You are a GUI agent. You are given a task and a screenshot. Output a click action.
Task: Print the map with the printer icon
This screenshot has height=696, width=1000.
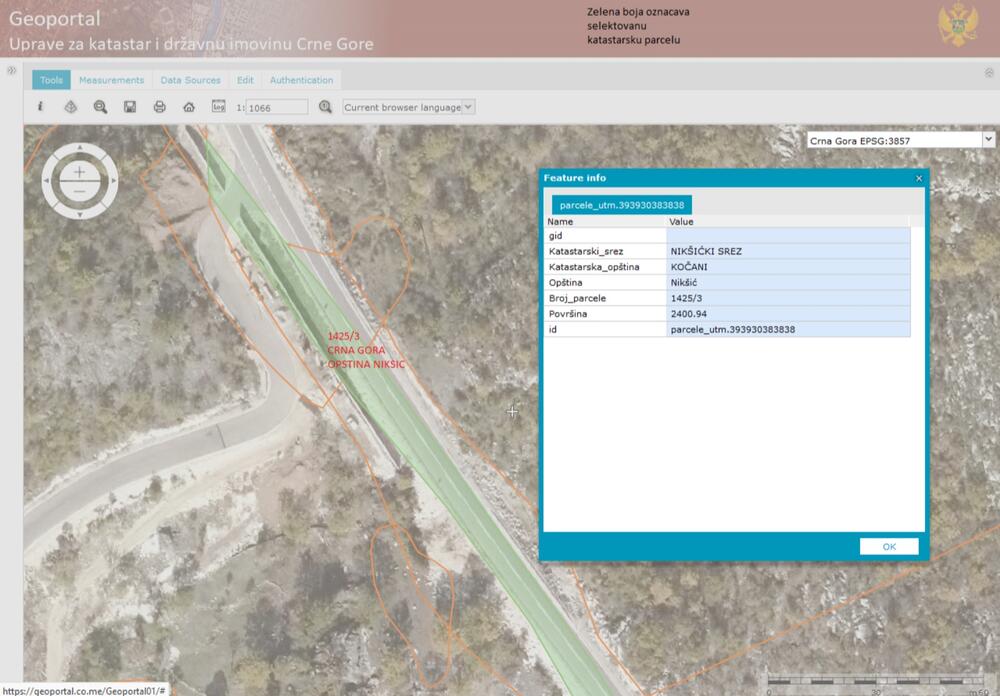[159, 107]
